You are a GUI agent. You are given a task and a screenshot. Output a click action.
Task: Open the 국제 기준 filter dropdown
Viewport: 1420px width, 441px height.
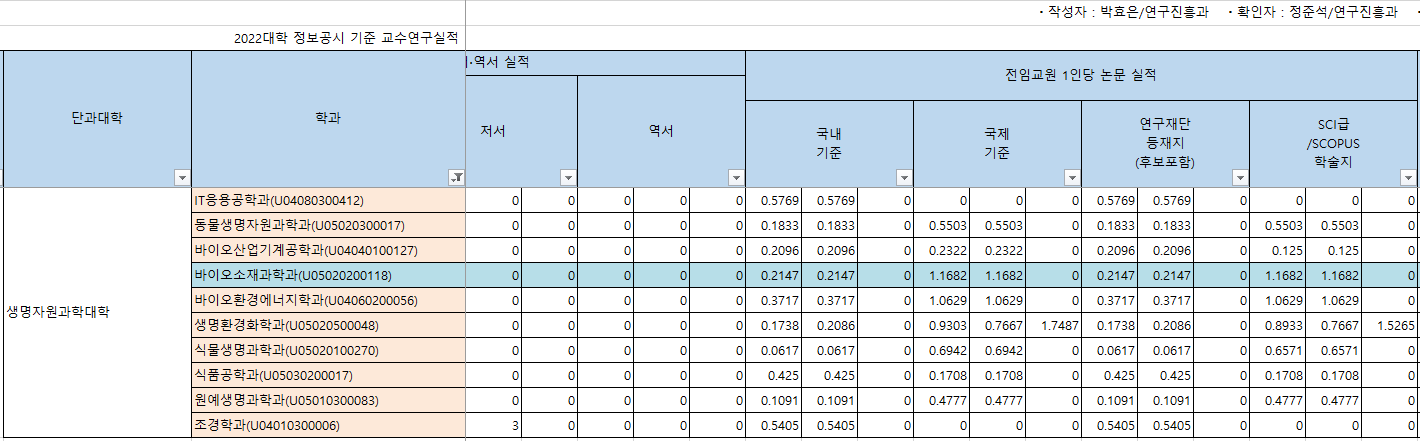coord(1072,178)
